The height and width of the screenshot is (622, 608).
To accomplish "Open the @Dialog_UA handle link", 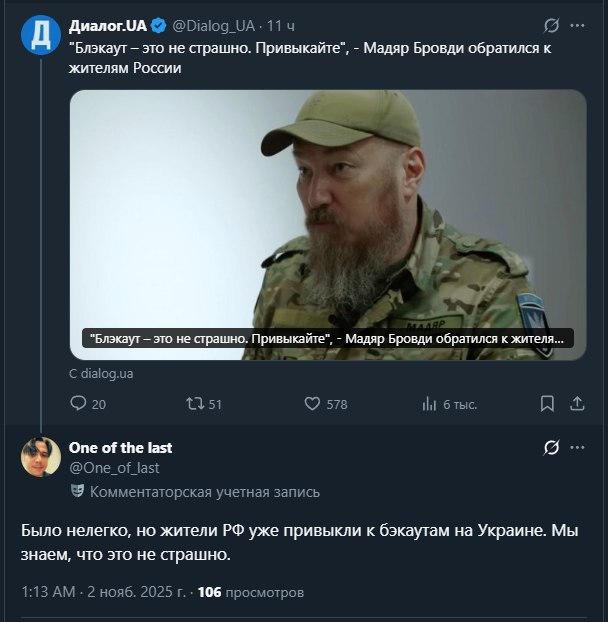I will 214,24.
